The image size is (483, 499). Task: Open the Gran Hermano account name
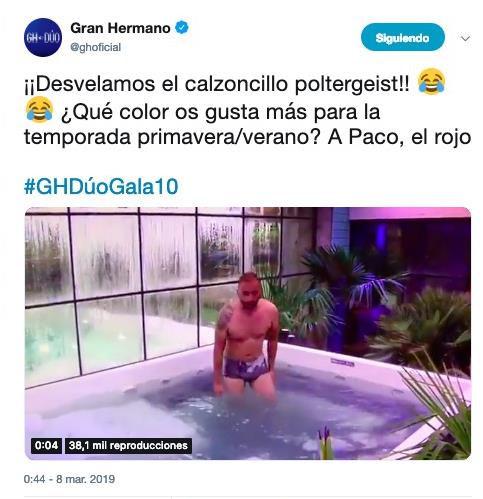[120, 28]
